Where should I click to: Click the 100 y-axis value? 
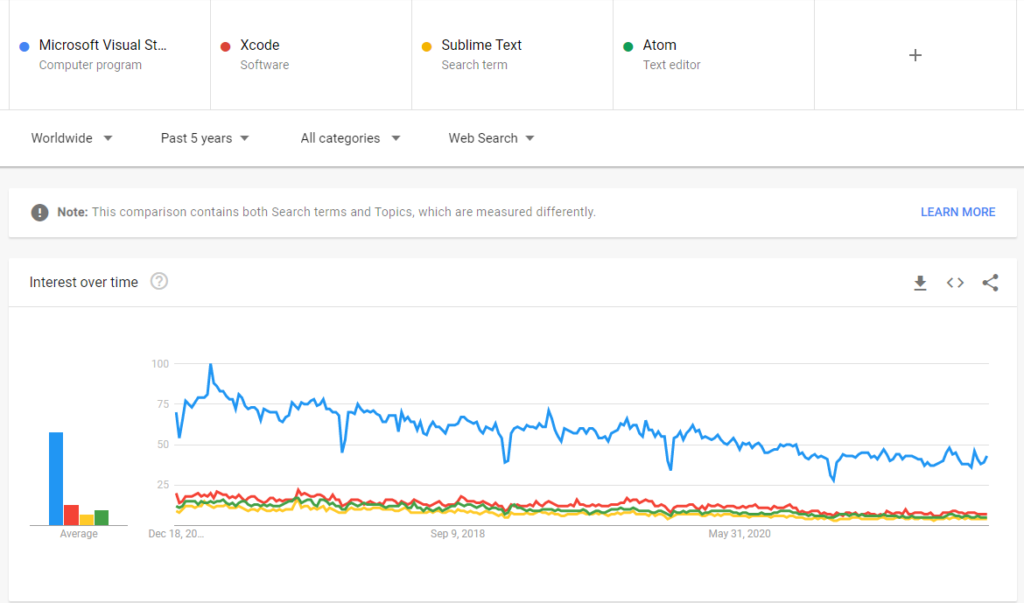point(160,364)
